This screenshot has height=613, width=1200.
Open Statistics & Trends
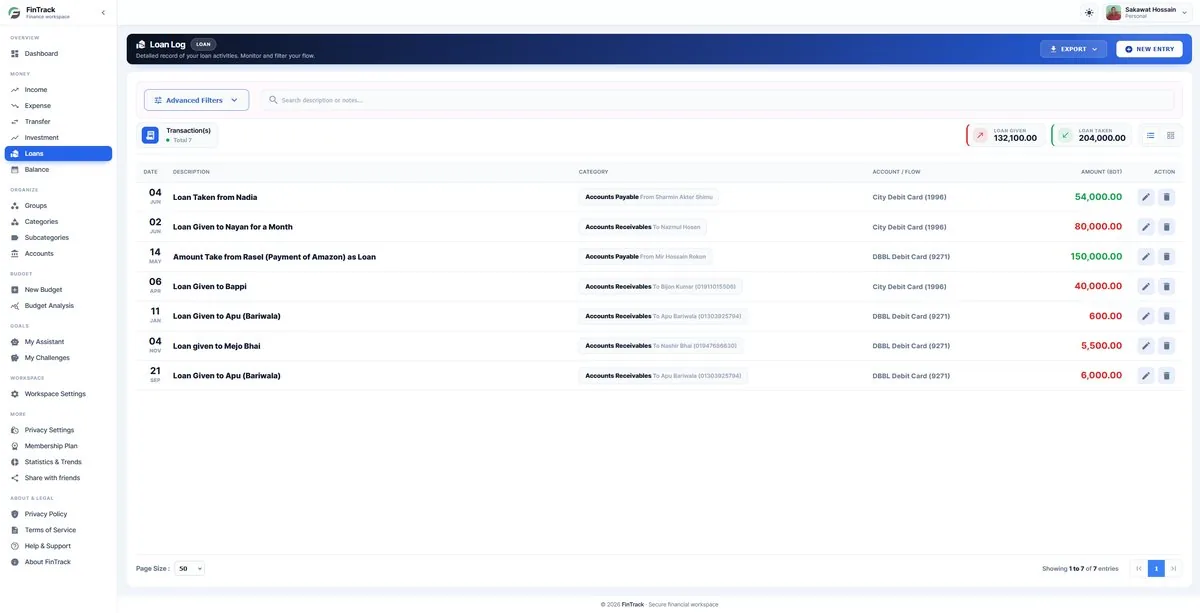pos(58,461)
